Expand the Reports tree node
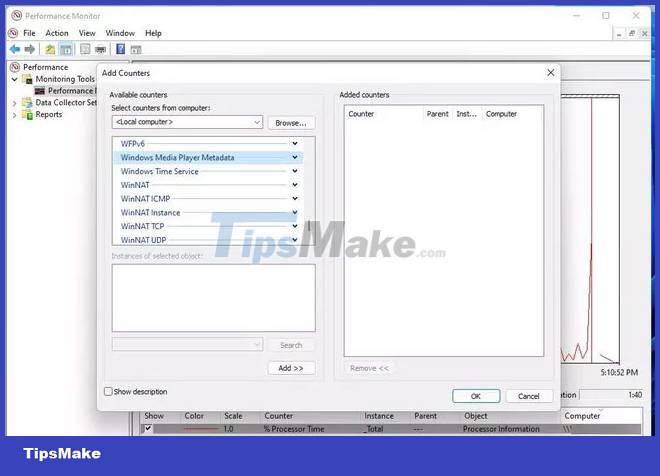 click(15, 114)
